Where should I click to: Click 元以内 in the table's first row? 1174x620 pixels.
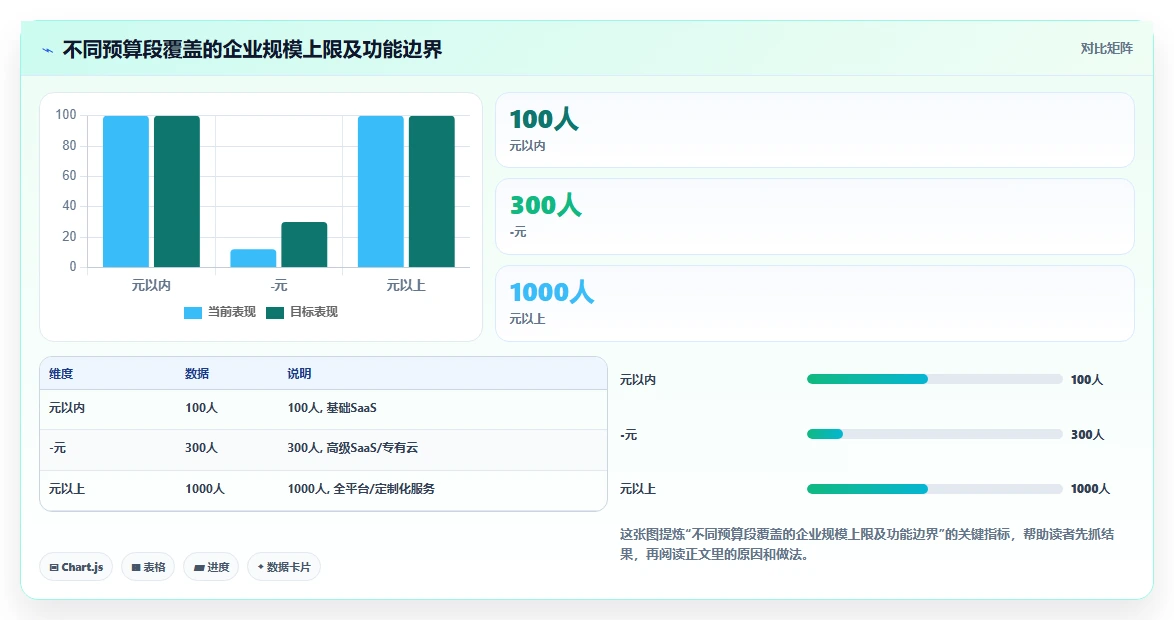coord(67,408)
